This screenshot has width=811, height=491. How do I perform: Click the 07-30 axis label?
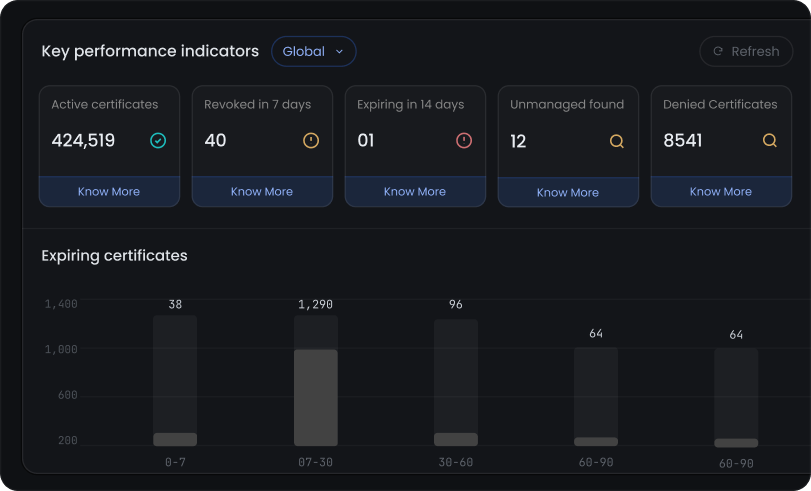point(316,462)
